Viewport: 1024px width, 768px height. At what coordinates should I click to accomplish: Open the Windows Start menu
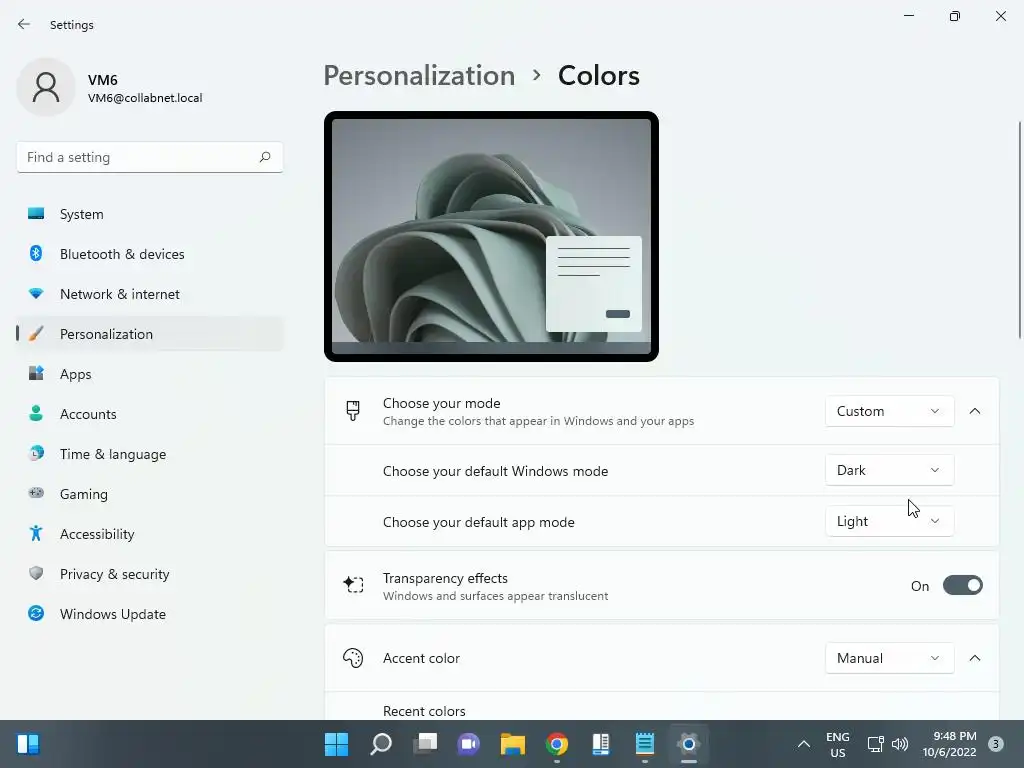pyautogui.click(x=336, y=744)
